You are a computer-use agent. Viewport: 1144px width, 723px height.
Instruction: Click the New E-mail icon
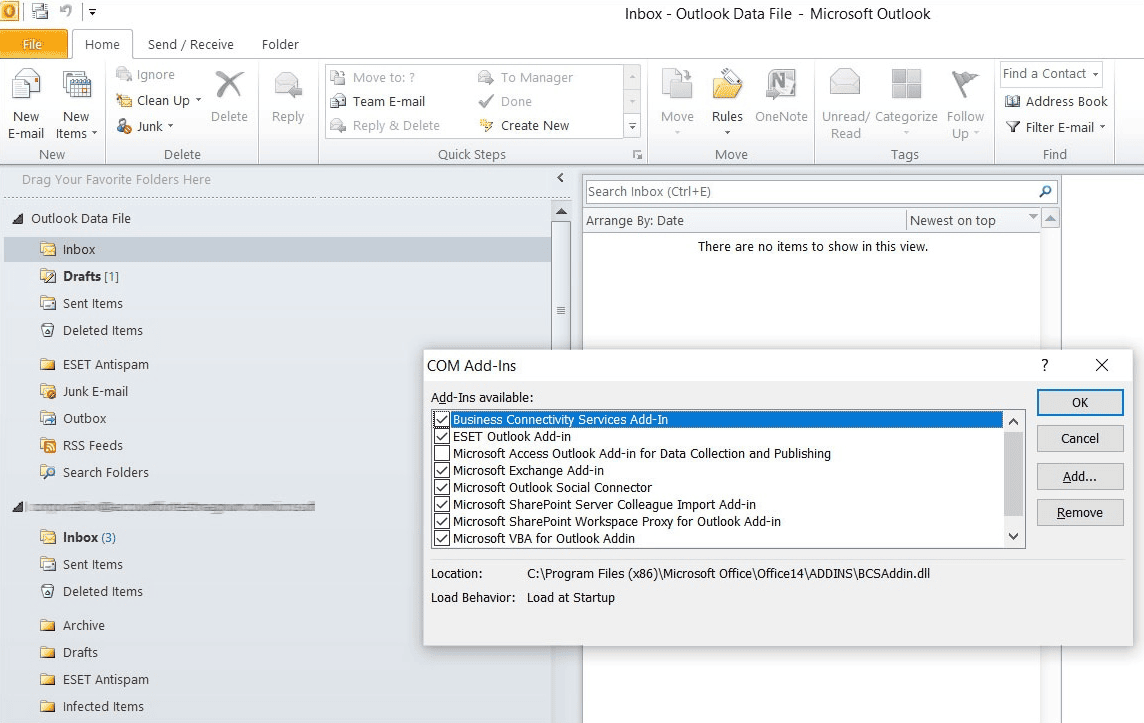tap(26, 88)
